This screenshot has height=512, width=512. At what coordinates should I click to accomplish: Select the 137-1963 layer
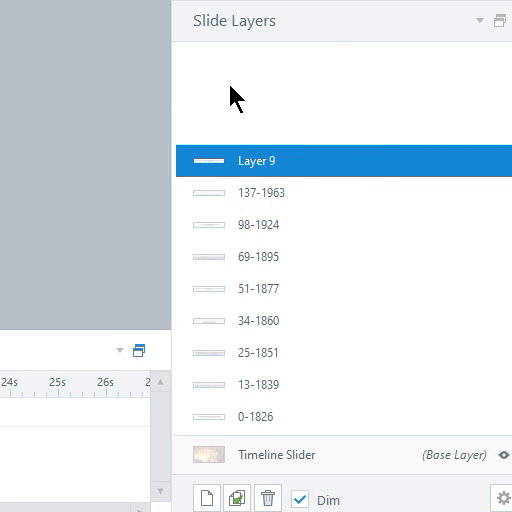pos(344,193)
